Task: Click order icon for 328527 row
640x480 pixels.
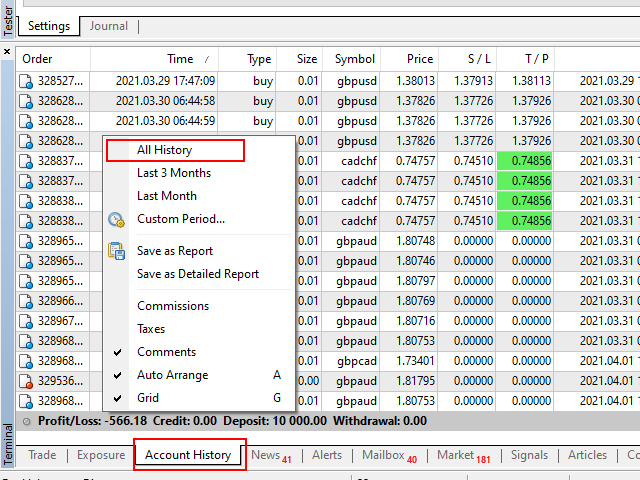Action: point(26,81)
